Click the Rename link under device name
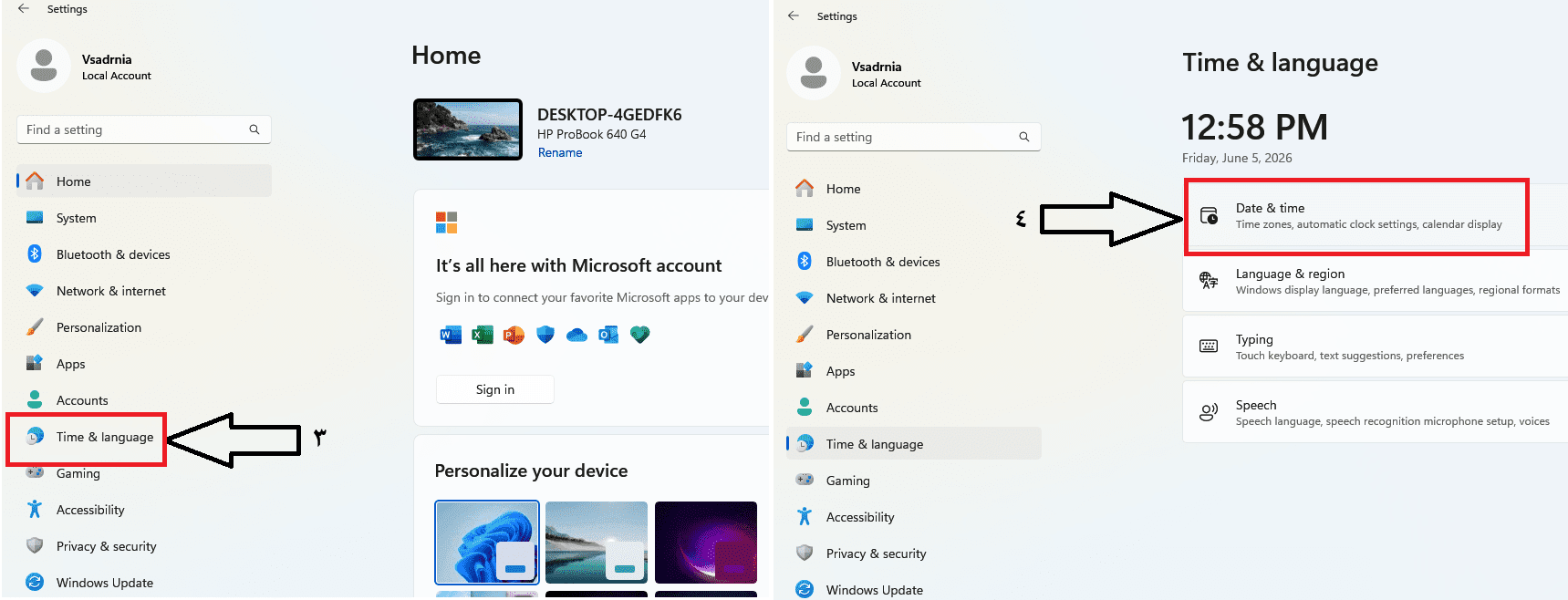Image resolution: width=1568 pixels, height=600 pixels. pyautogui.click(x=560, y=152)
